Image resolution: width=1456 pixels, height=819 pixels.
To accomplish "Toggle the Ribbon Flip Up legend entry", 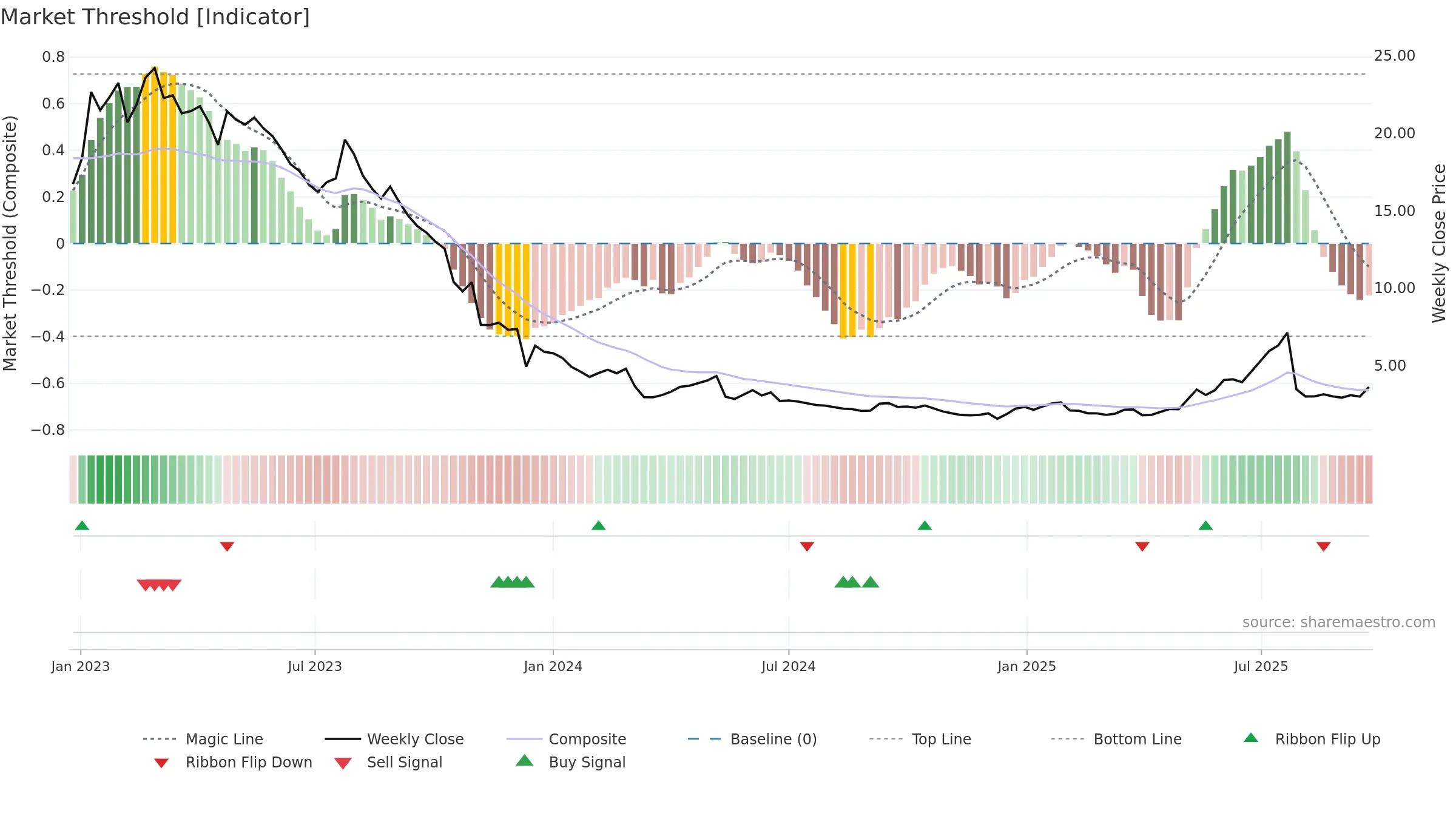I will (x=1312, y=739).
